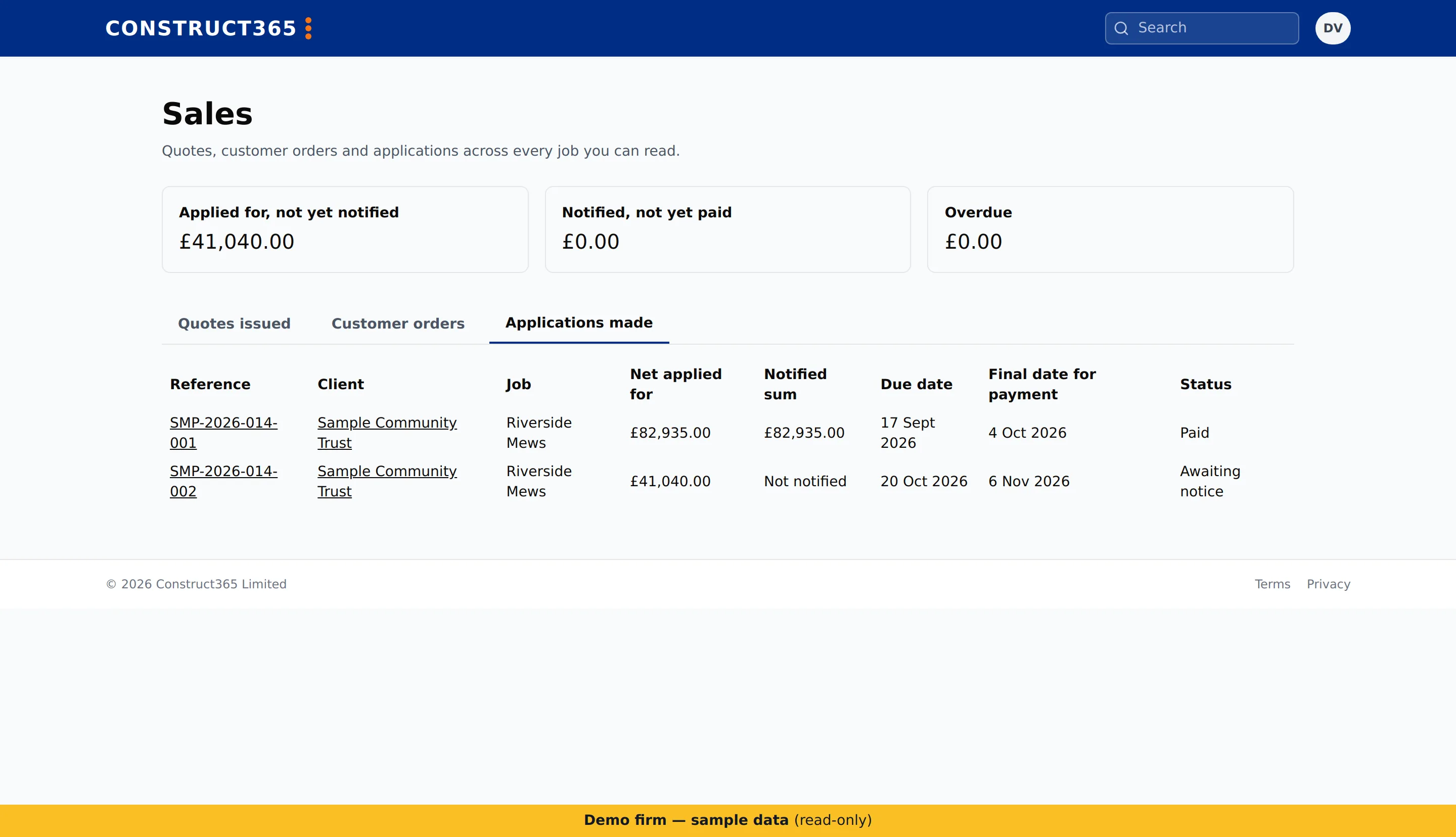Click the £41,040.00 value in the table
The height and width of the screenshot is (837, 1456).
point(670,481)
